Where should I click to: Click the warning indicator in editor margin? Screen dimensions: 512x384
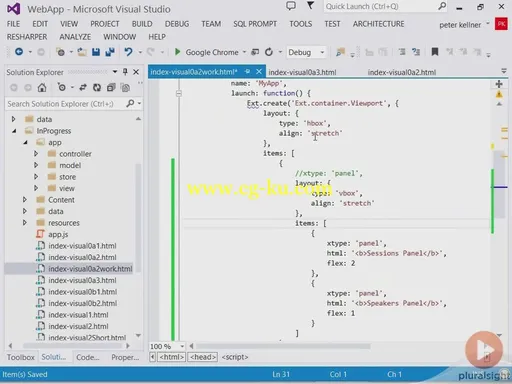pos(499,95)
